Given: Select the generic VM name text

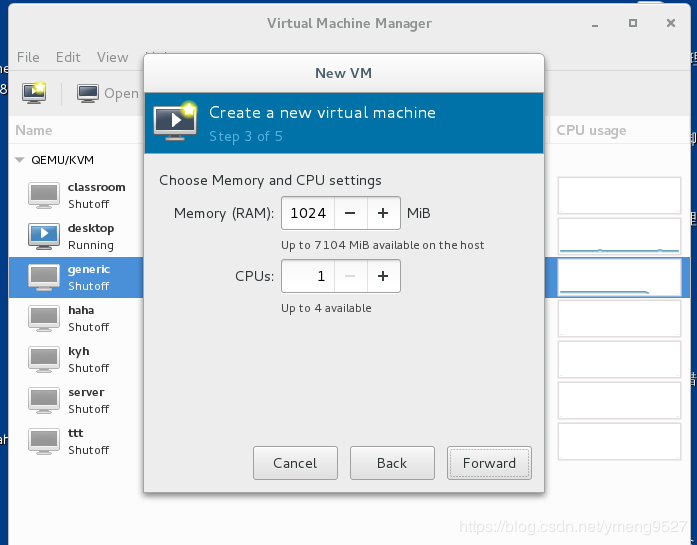Looking at the screenshot, I should pos(89,269).
